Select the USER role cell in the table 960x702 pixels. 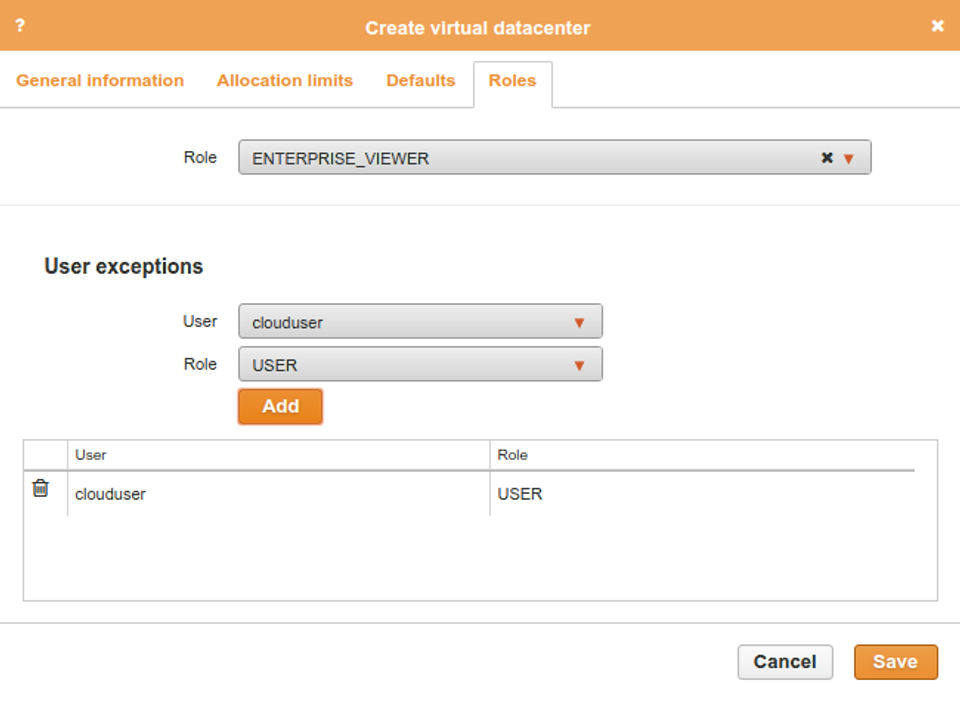[702, 494]
